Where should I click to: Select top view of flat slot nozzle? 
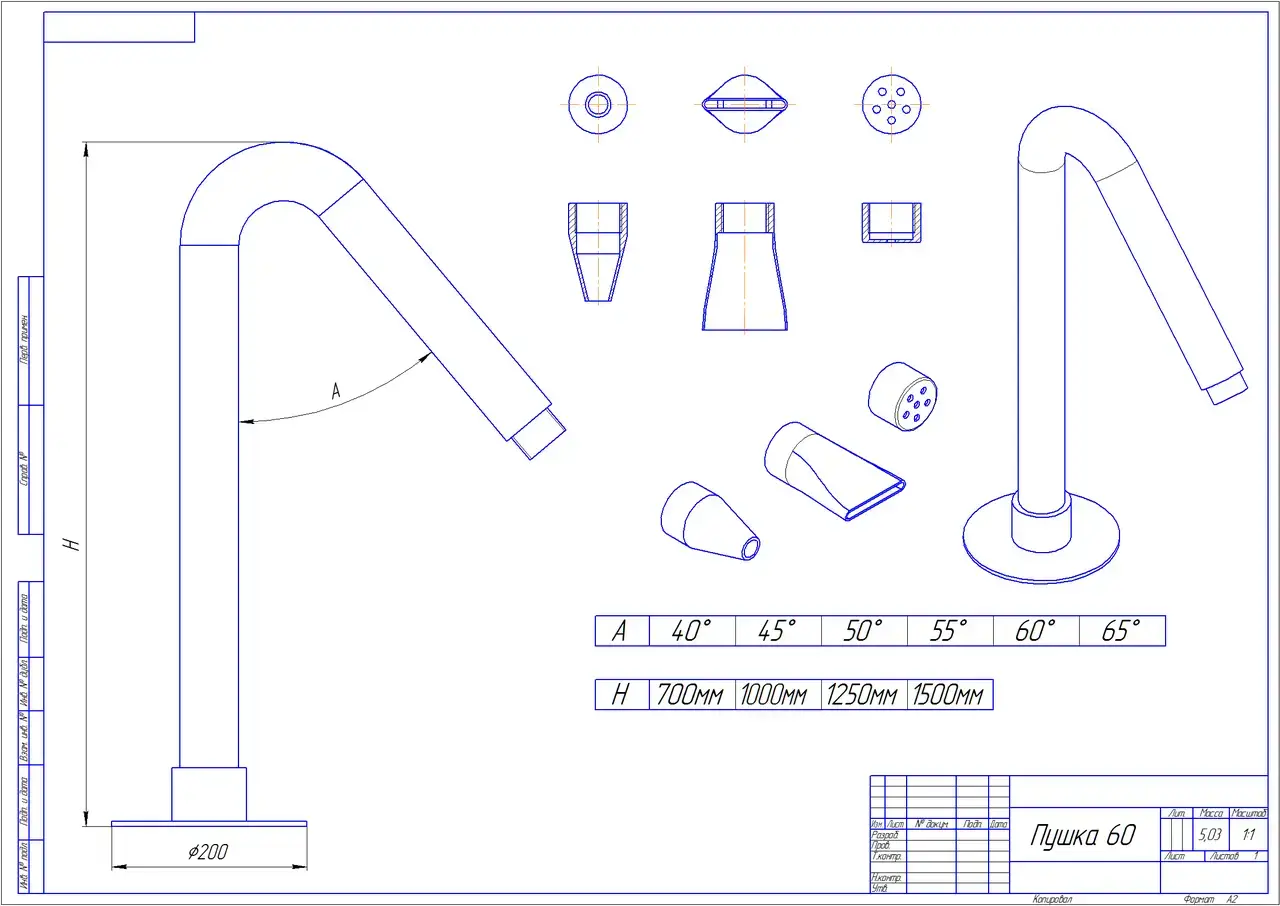pos(745,103)
